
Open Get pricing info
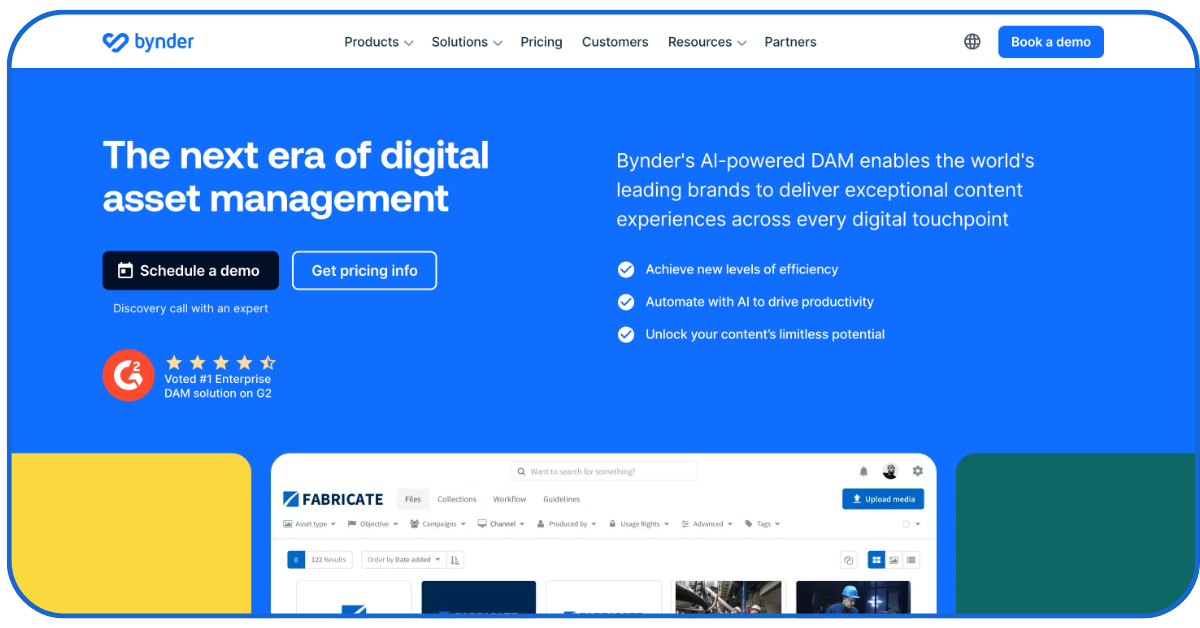coord(364,270)
